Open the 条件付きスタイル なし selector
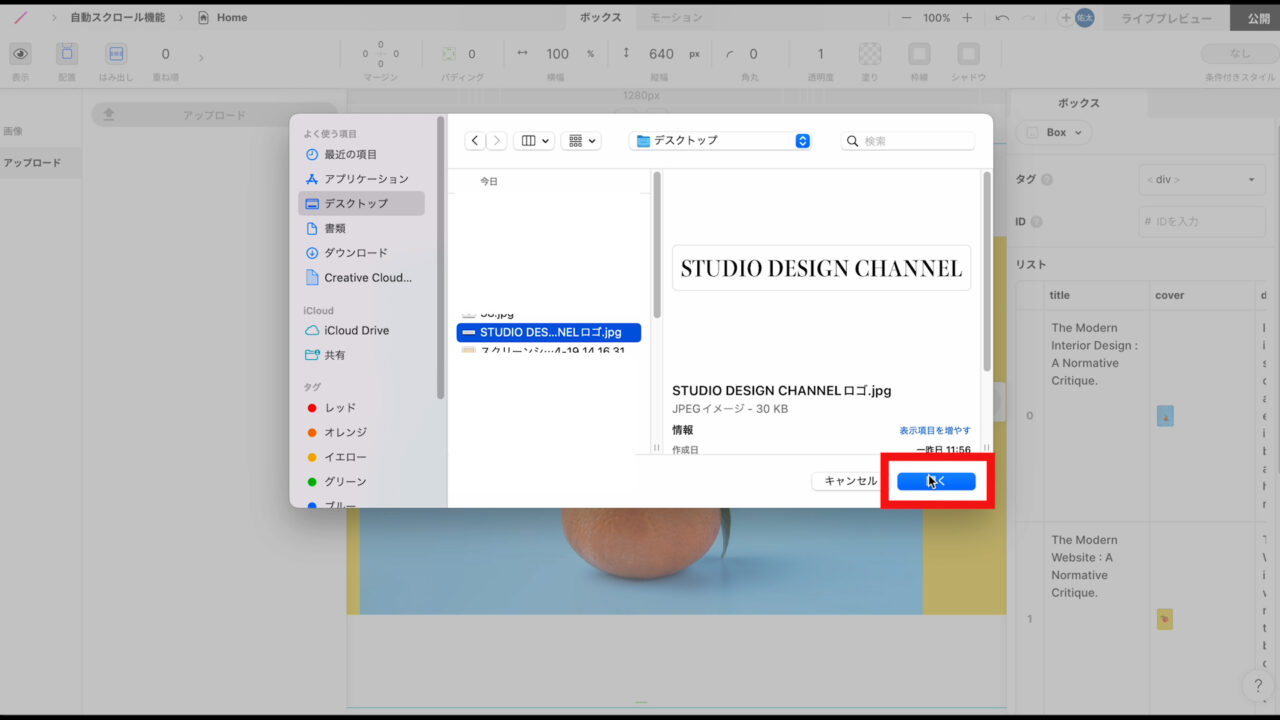This screenshot has width=1280, height=720. click(1240, 54)
